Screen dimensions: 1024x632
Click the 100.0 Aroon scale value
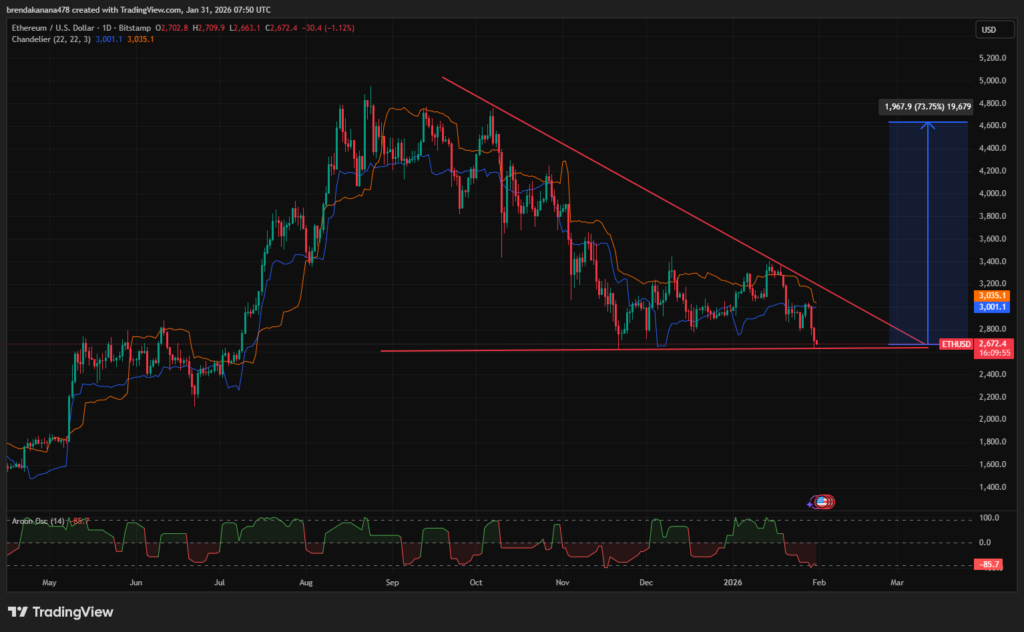989,518
